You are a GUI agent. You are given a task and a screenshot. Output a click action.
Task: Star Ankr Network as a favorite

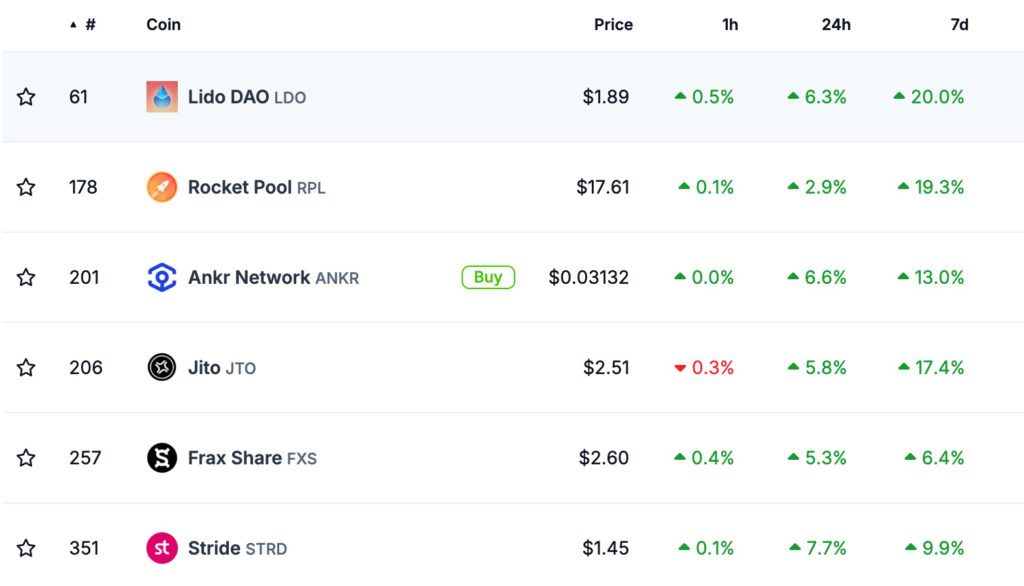(x=26, y=277)
